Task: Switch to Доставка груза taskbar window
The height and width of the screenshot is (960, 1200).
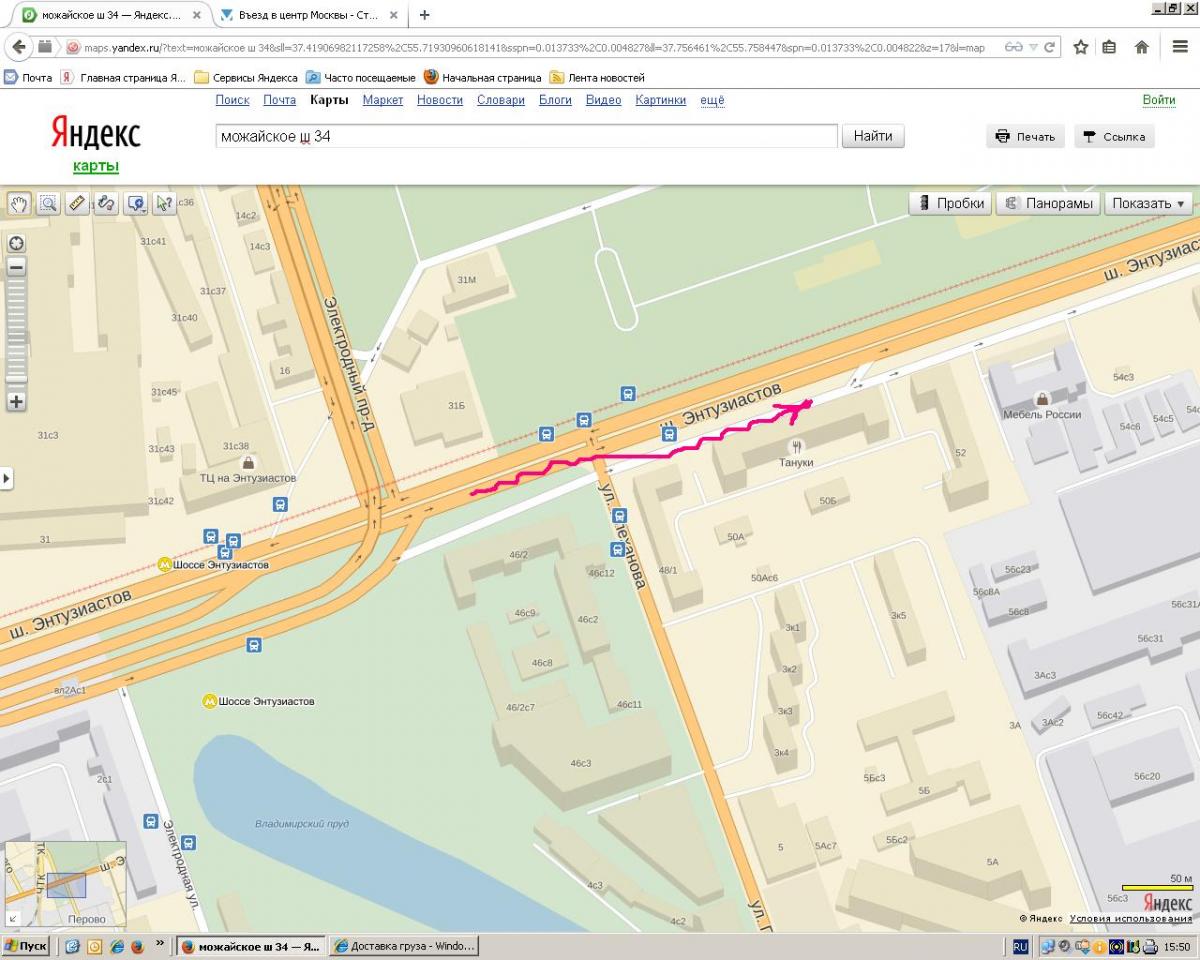Action: 404,946
